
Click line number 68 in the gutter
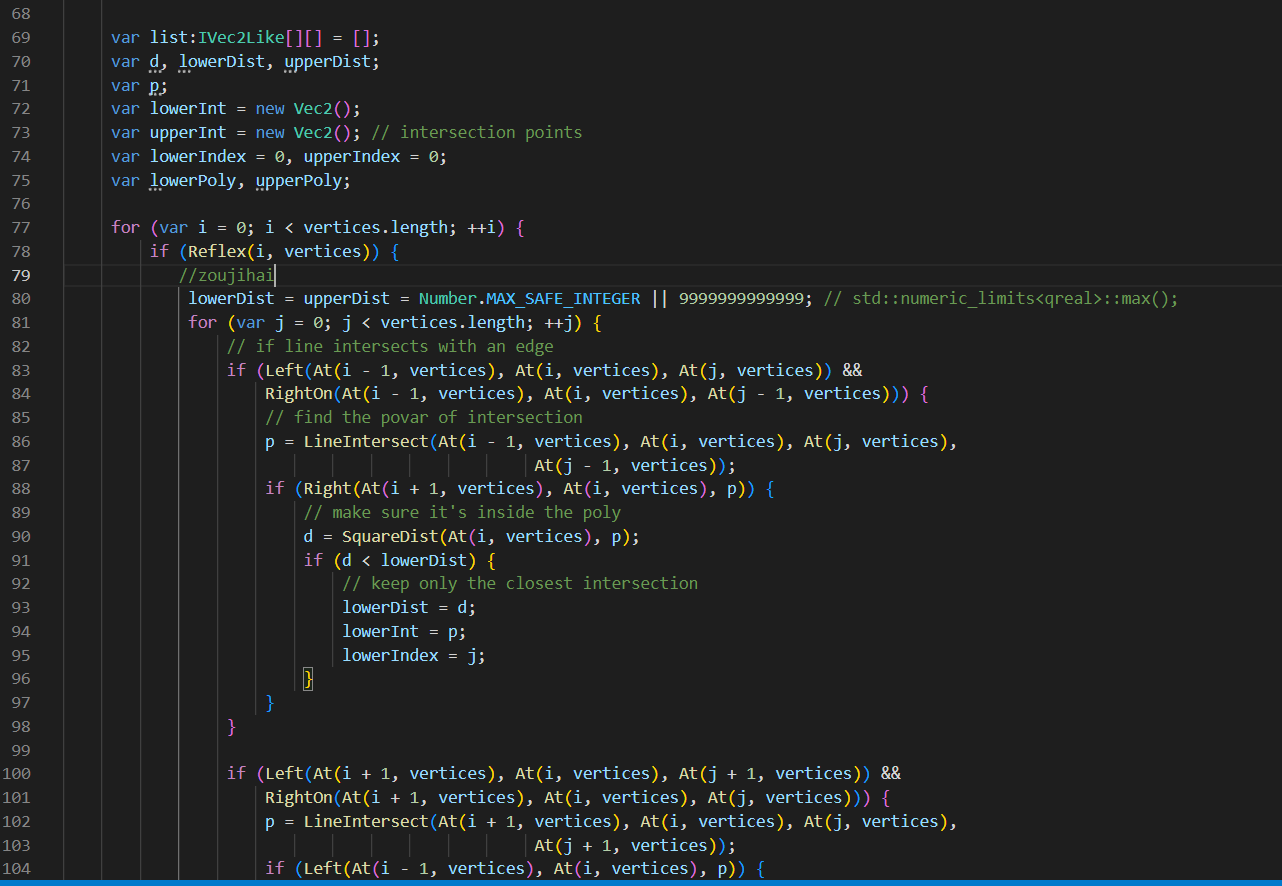click(21, 14)
